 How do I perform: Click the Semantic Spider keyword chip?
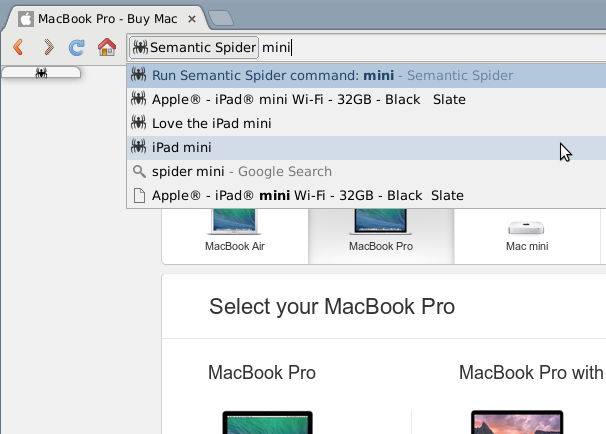point(194,47)
